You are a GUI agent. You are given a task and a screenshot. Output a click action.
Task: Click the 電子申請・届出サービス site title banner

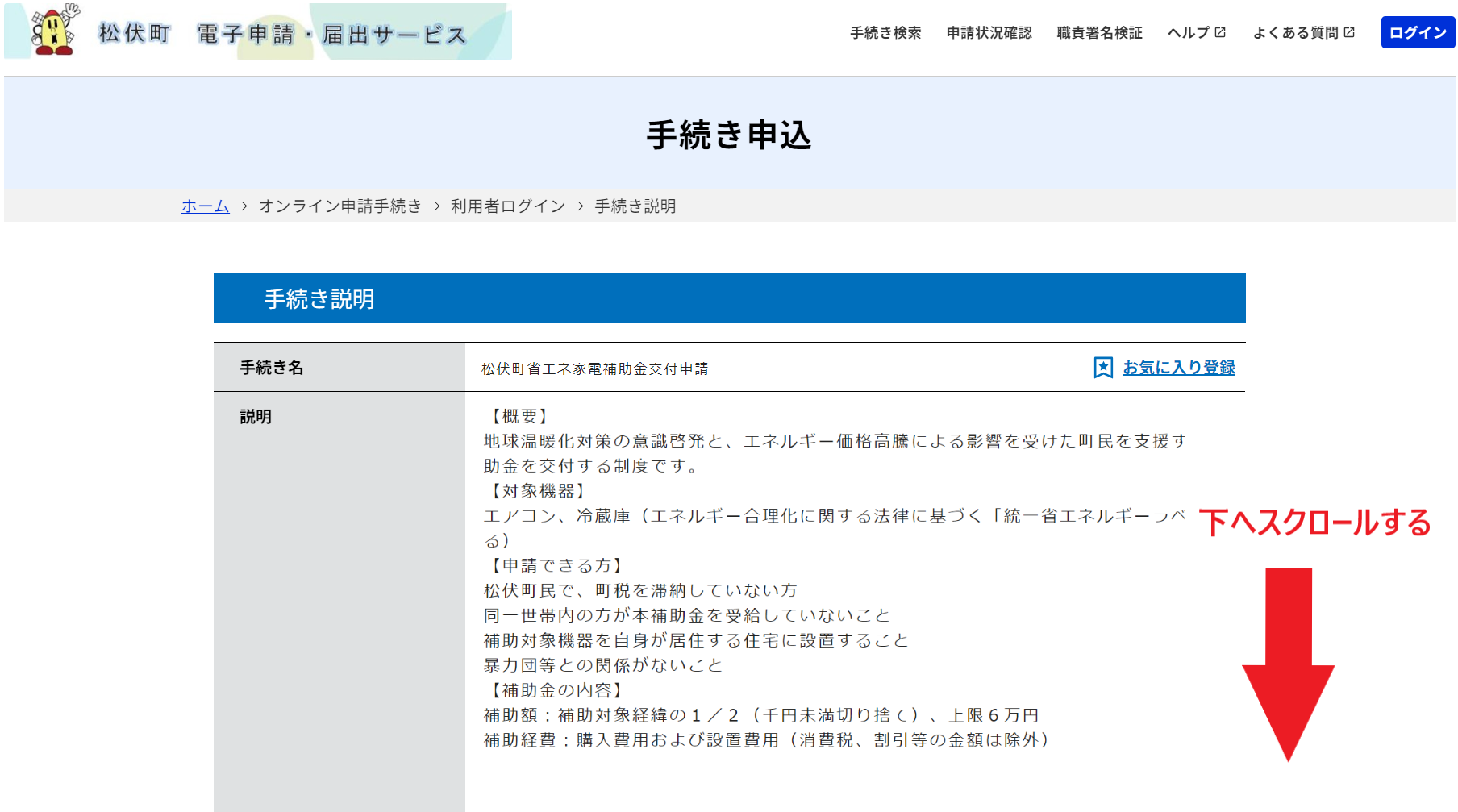(x=258, y=31)
